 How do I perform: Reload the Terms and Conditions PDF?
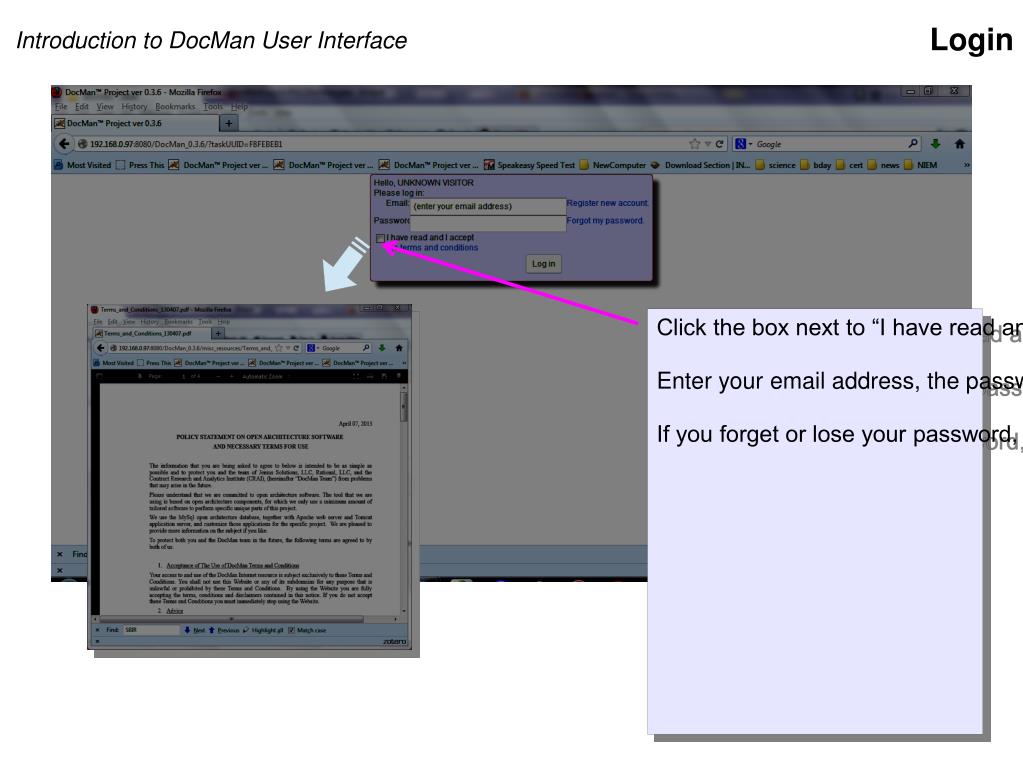296,348
